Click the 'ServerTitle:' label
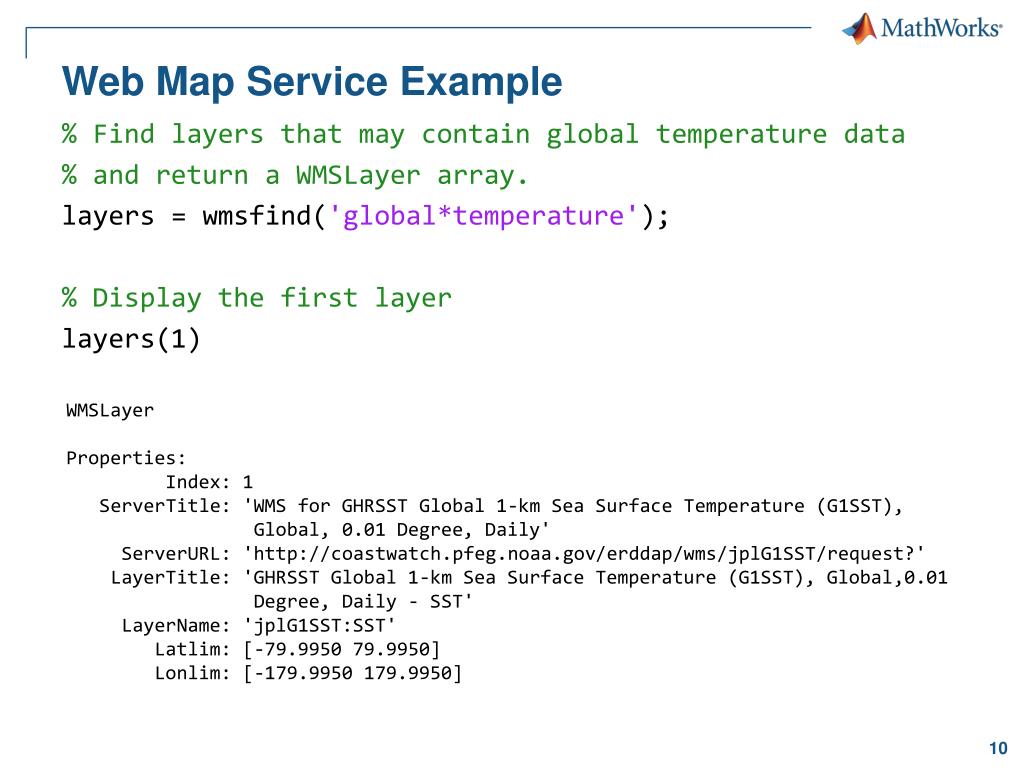 165,506
